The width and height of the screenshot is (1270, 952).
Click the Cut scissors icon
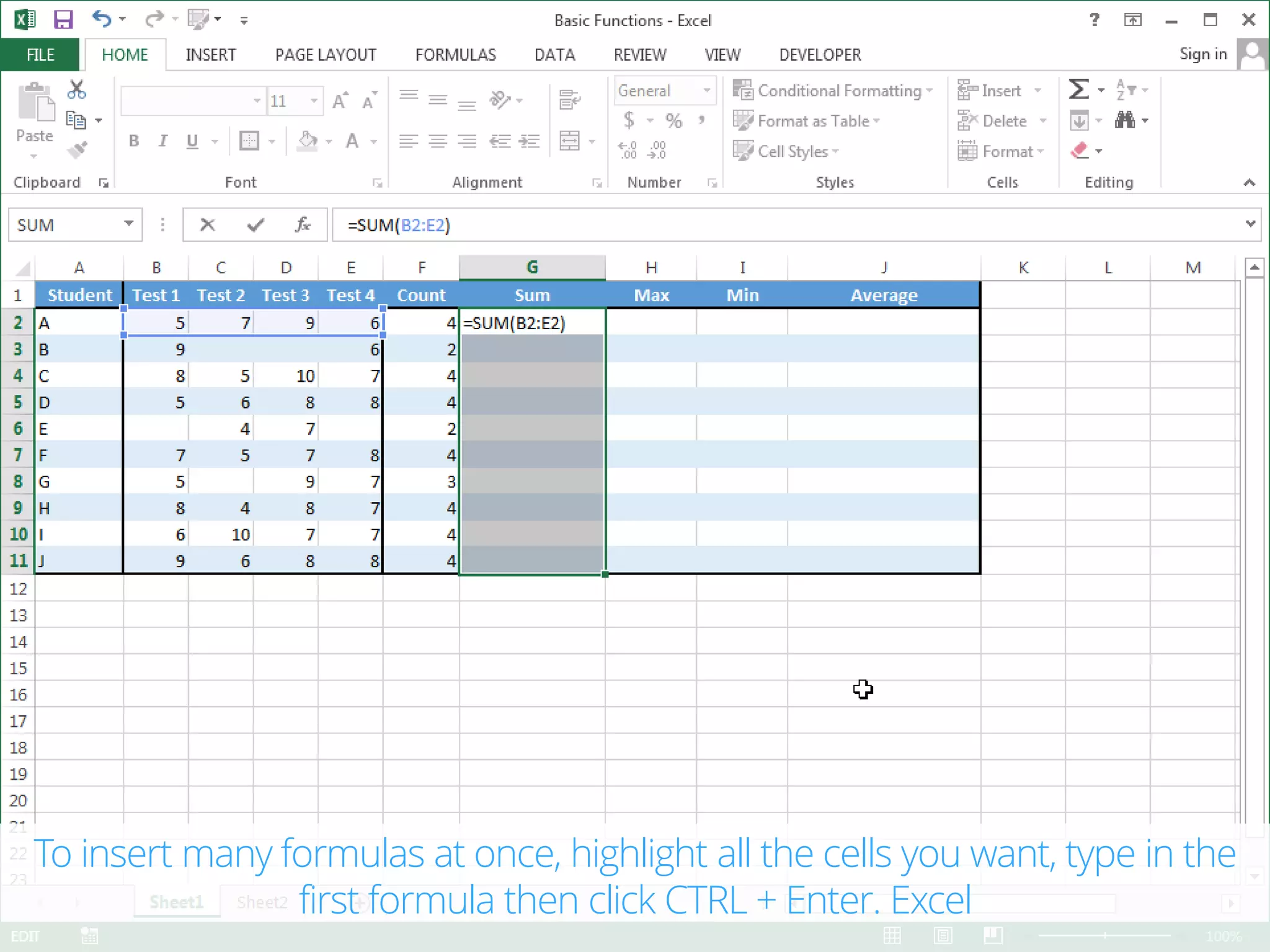[x=77, y=90]
